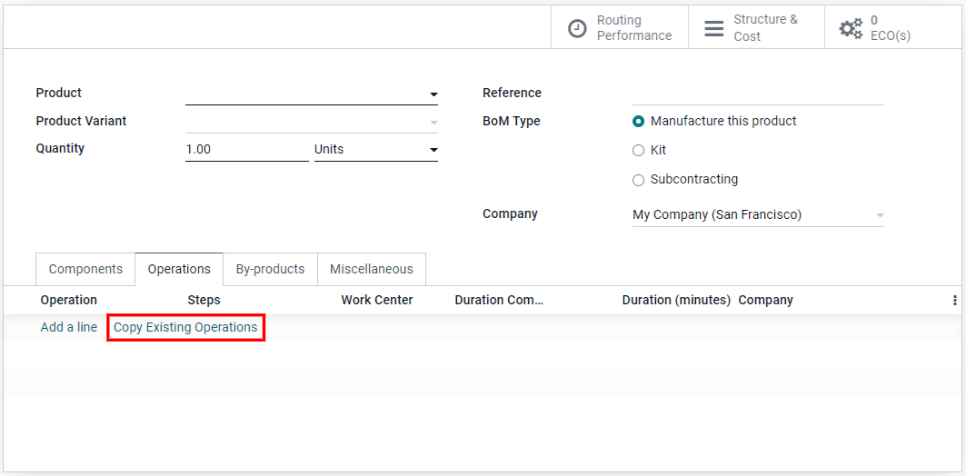Open Structure & Cost hamburger icon
The height and width of the screenshot is (476, 966).
point(714,28)
